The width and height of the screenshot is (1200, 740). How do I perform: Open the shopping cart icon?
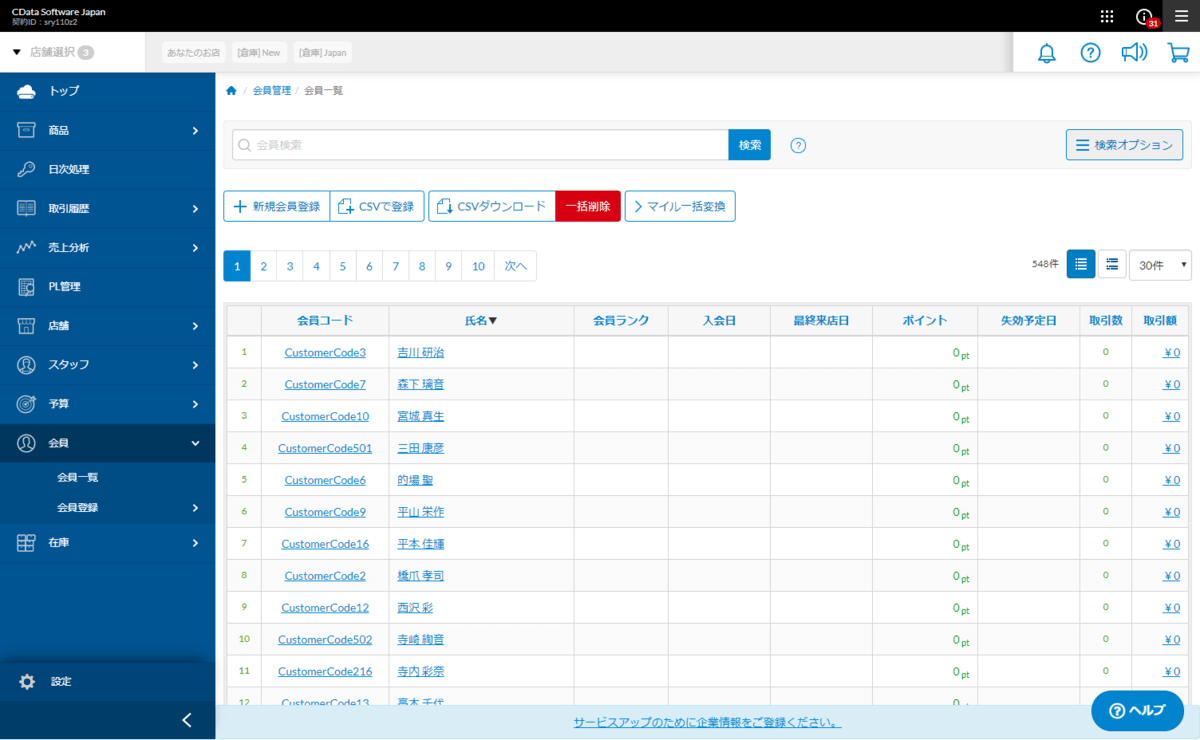[x=1178, y=53]
